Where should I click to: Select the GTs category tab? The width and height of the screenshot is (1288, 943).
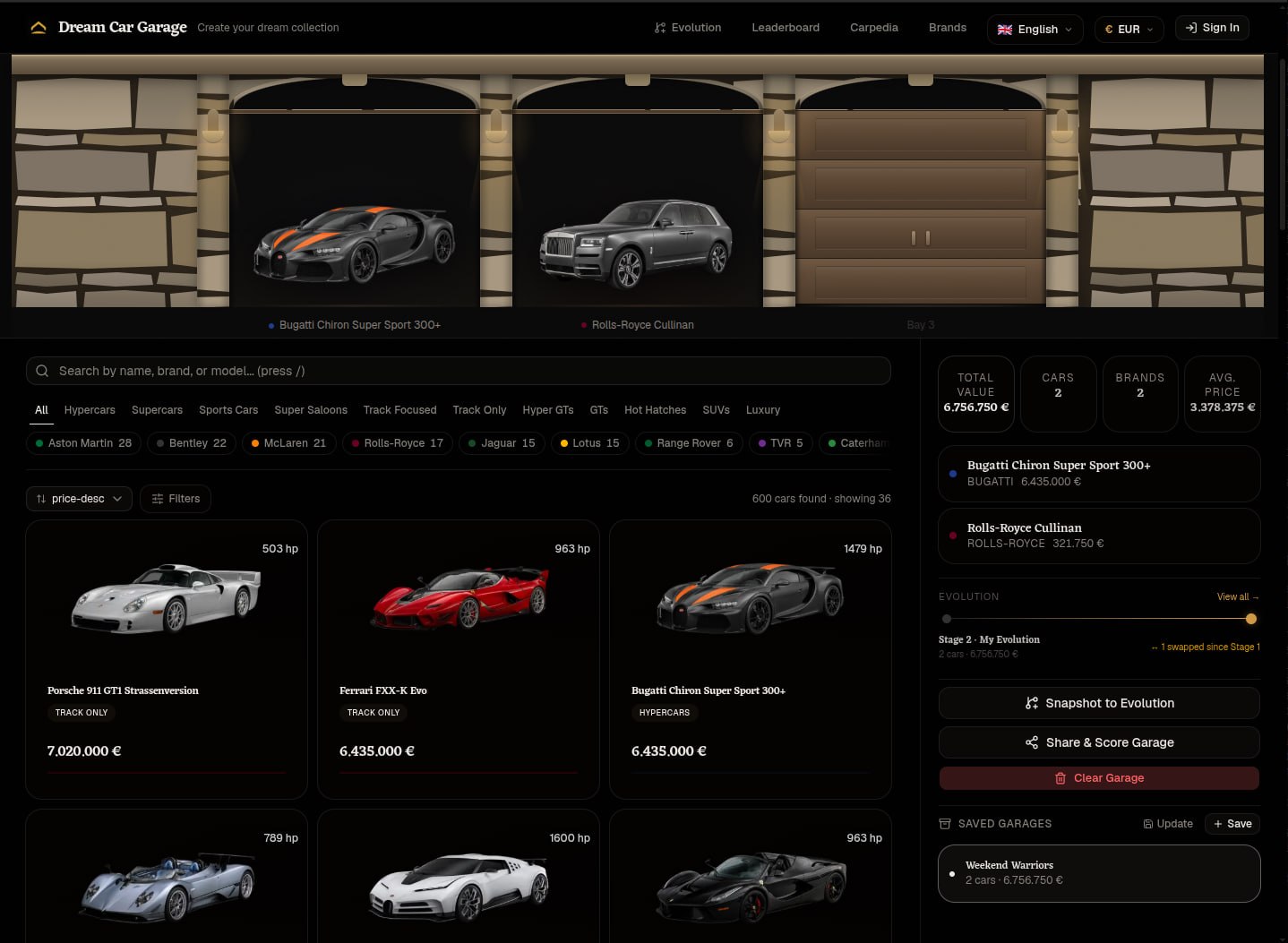[599, 410]
